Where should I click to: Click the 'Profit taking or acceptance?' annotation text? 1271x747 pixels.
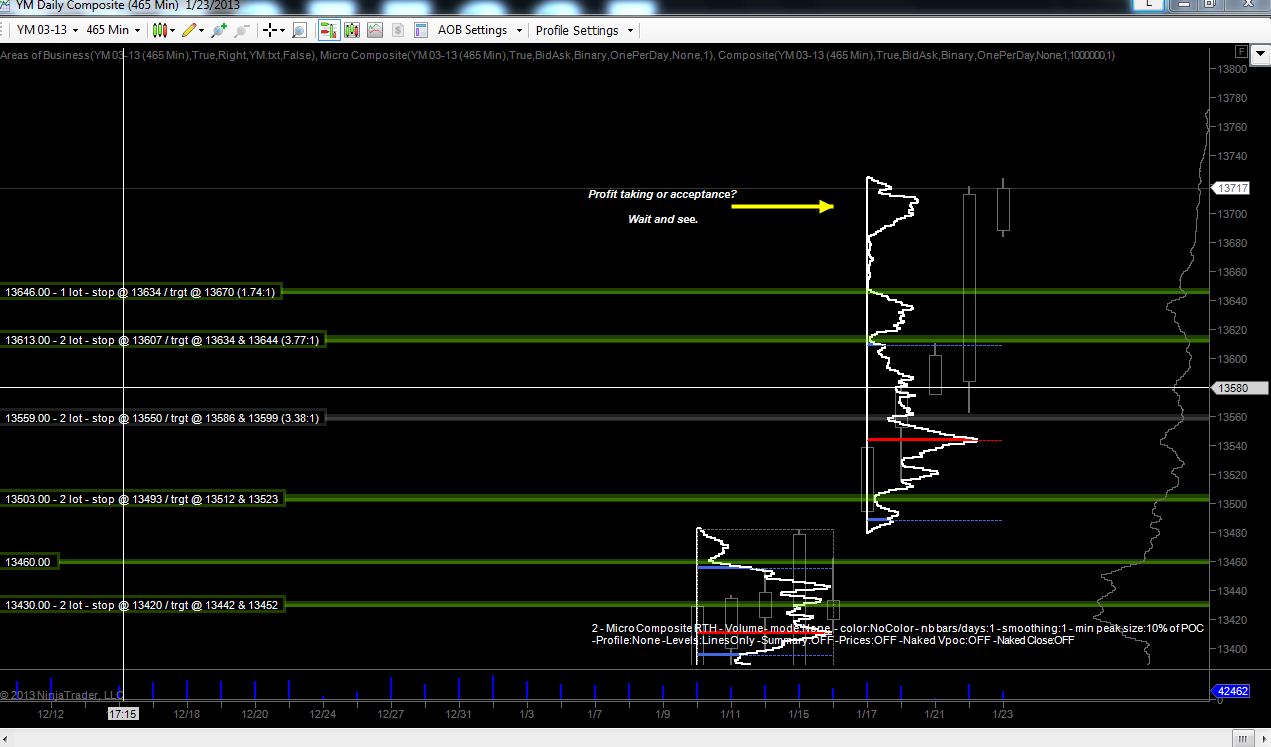coord(662,194)
